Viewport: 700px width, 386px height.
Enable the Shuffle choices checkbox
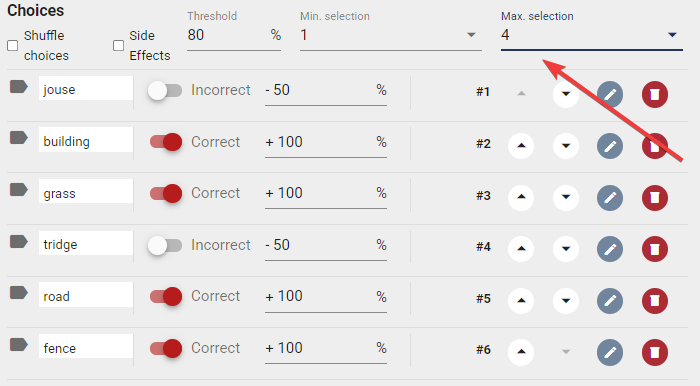point(12,46)
